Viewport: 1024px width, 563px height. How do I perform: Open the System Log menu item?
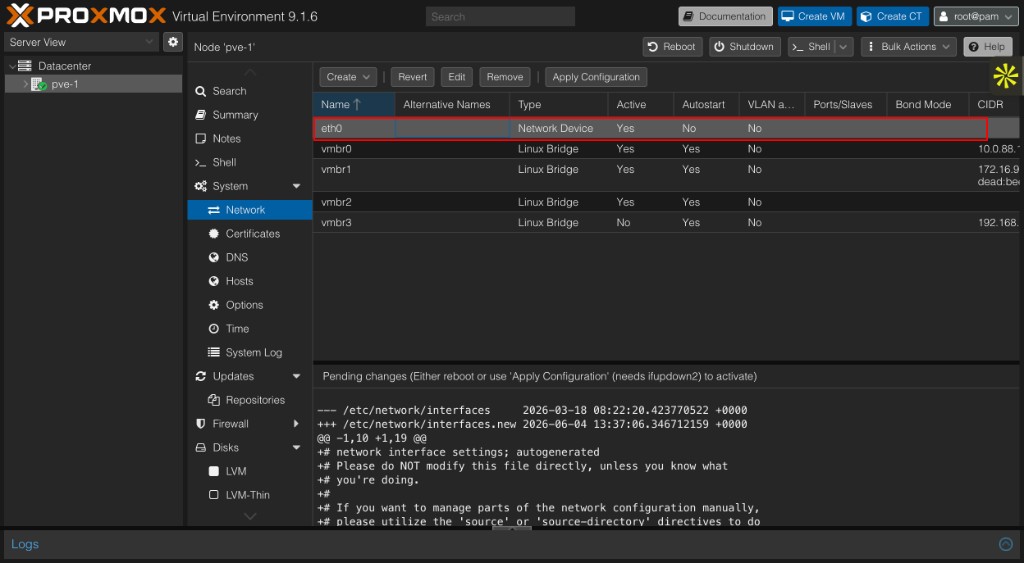pyautogui.click(x=249, y=353)
